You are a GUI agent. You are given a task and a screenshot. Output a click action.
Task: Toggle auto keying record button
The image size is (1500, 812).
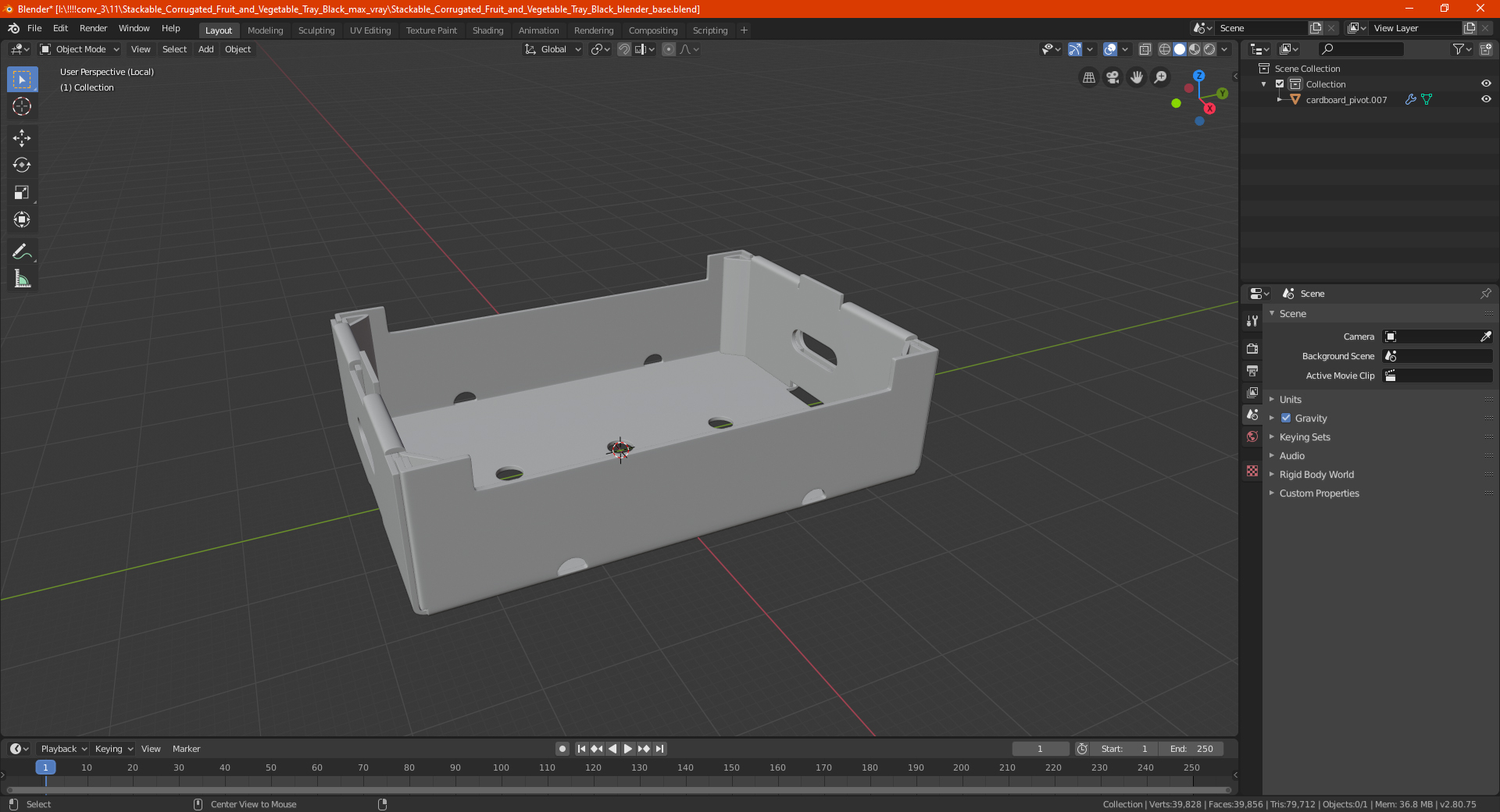pos(562,749)
